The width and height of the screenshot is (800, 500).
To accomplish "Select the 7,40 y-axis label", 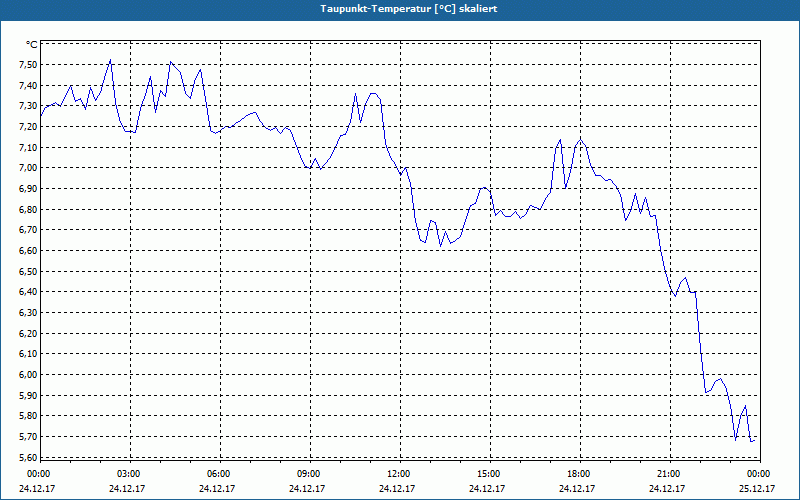I will click(28, 86).
